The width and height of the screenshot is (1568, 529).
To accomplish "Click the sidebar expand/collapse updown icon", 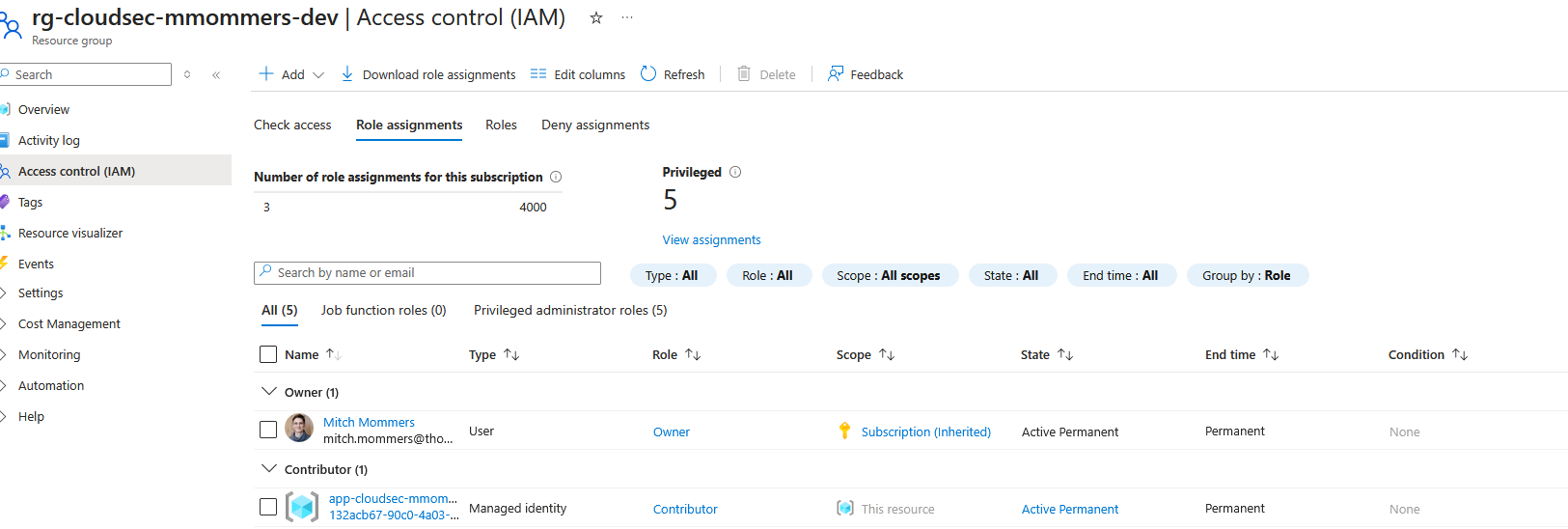I will [x=187, y=74].
